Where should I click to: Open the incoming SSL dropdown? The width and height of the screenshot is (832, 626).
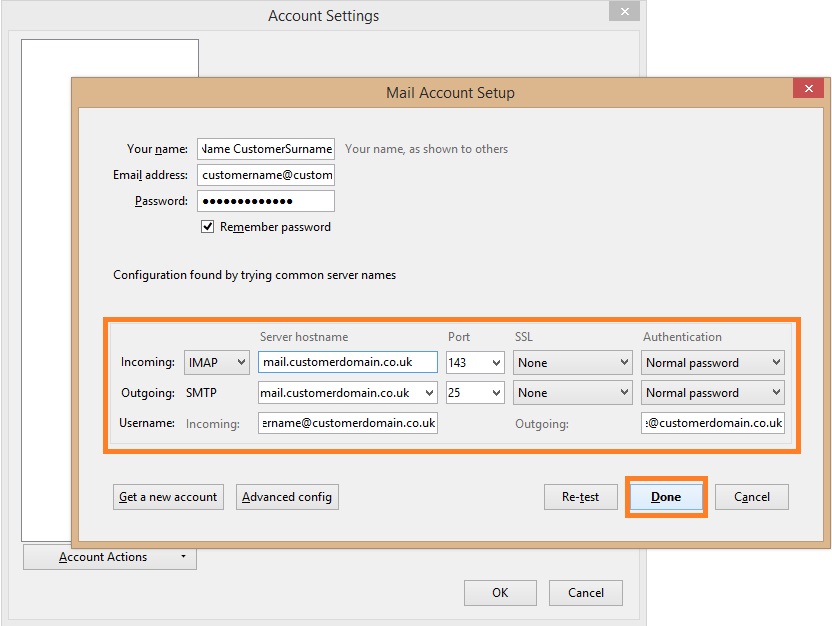(573, 363)
